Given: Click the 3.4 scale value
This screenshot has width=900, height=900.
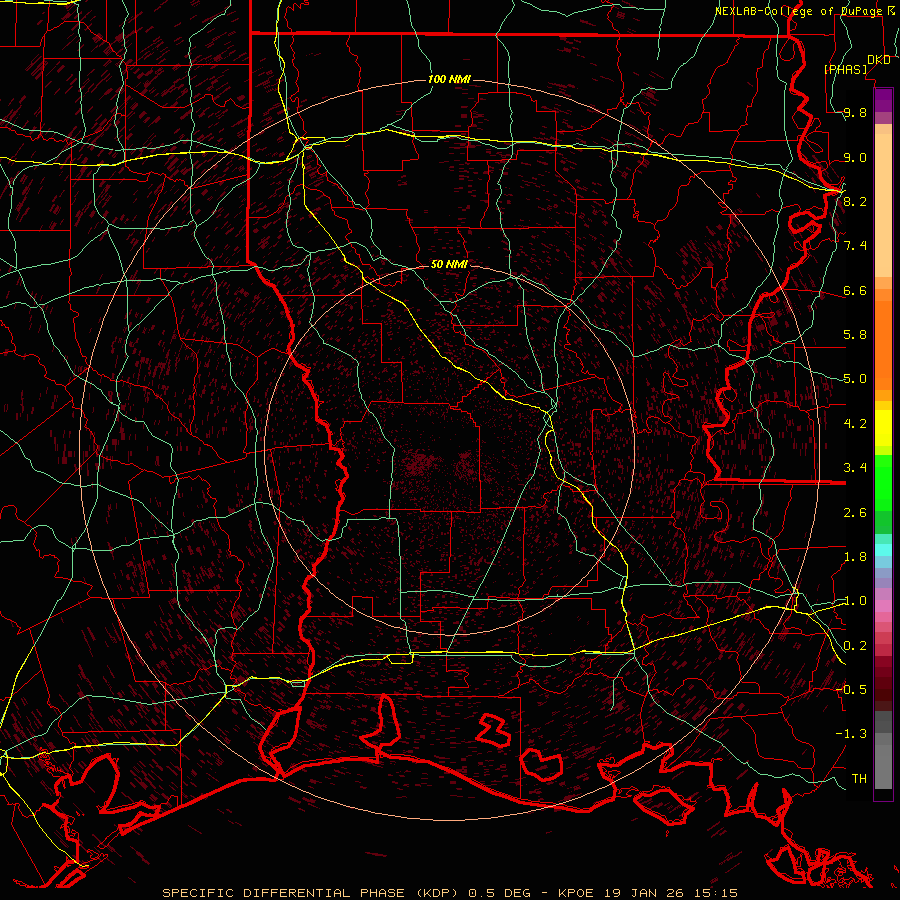Looking at the screenshot, I should 855,468.
